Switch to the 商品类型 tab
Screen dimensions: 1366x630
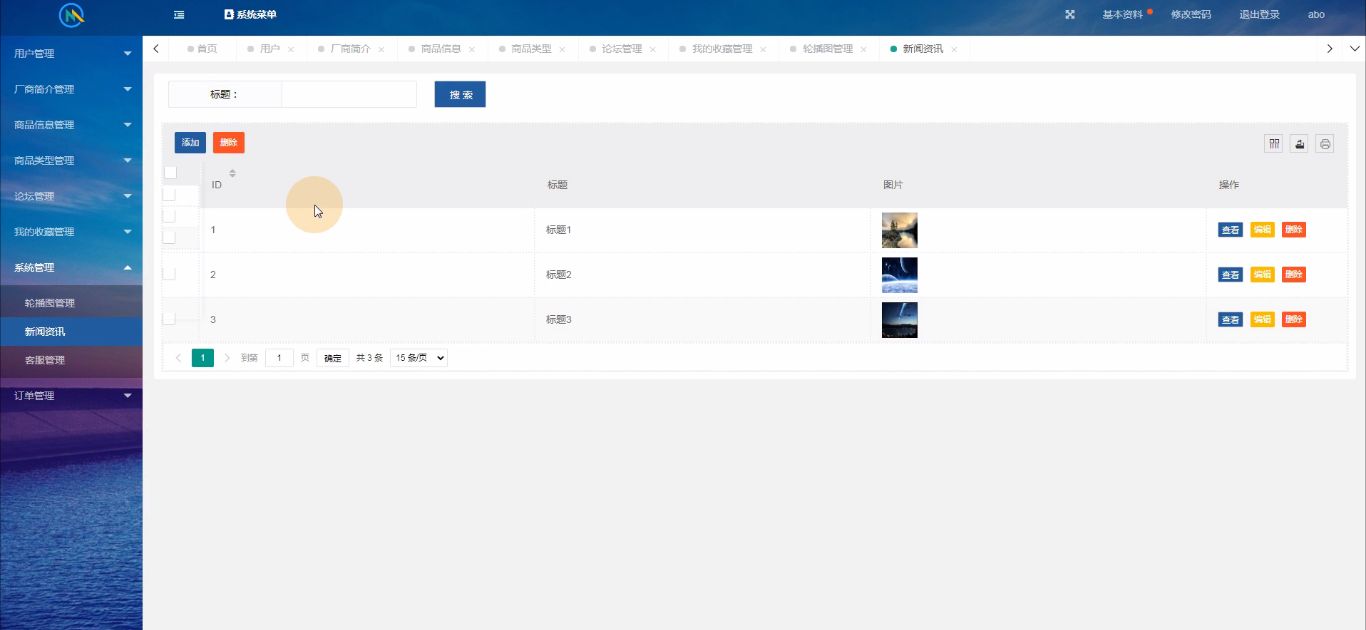(531, 49)
